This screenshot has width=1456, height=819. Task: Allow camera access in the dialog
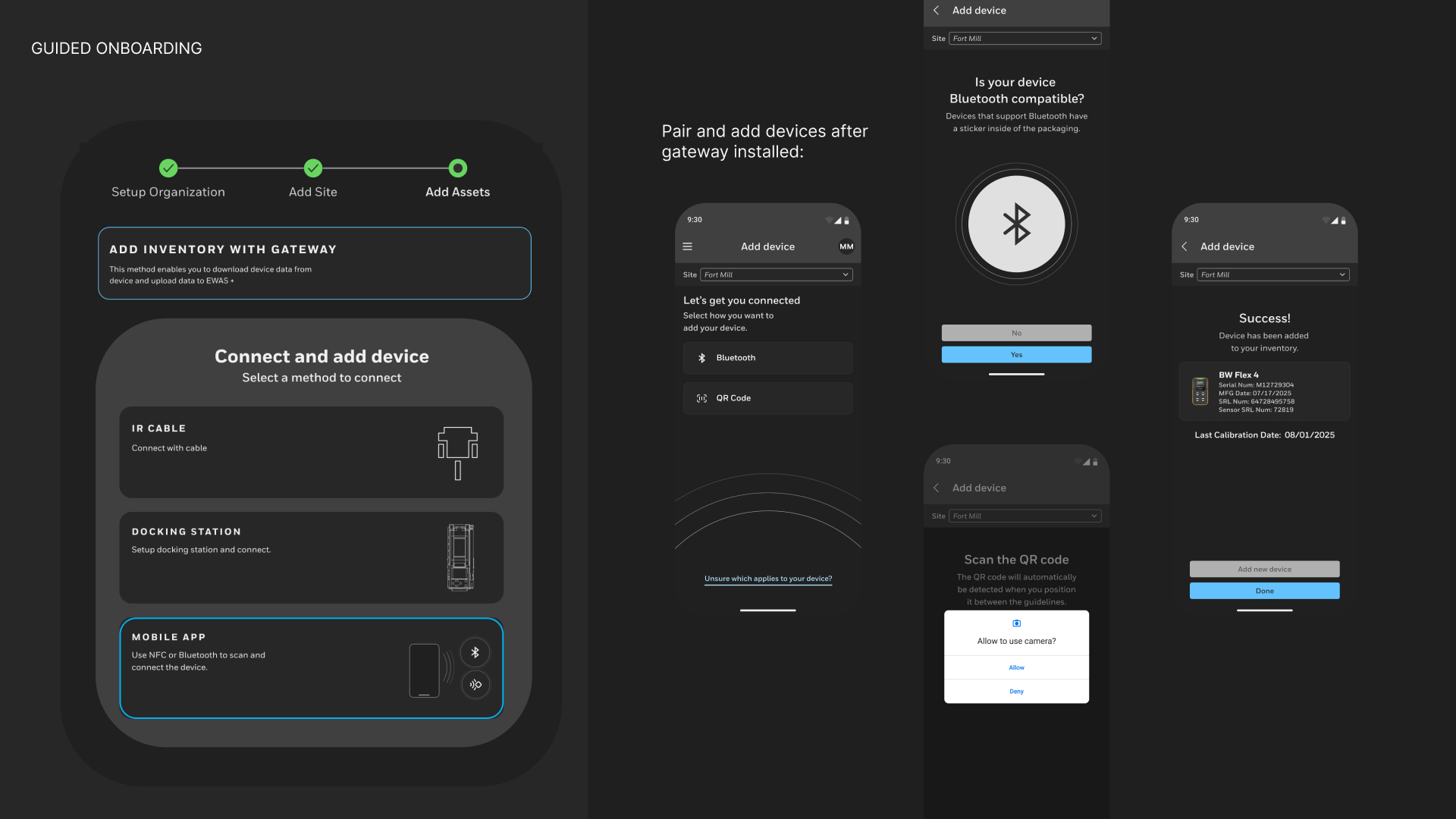1016,667
